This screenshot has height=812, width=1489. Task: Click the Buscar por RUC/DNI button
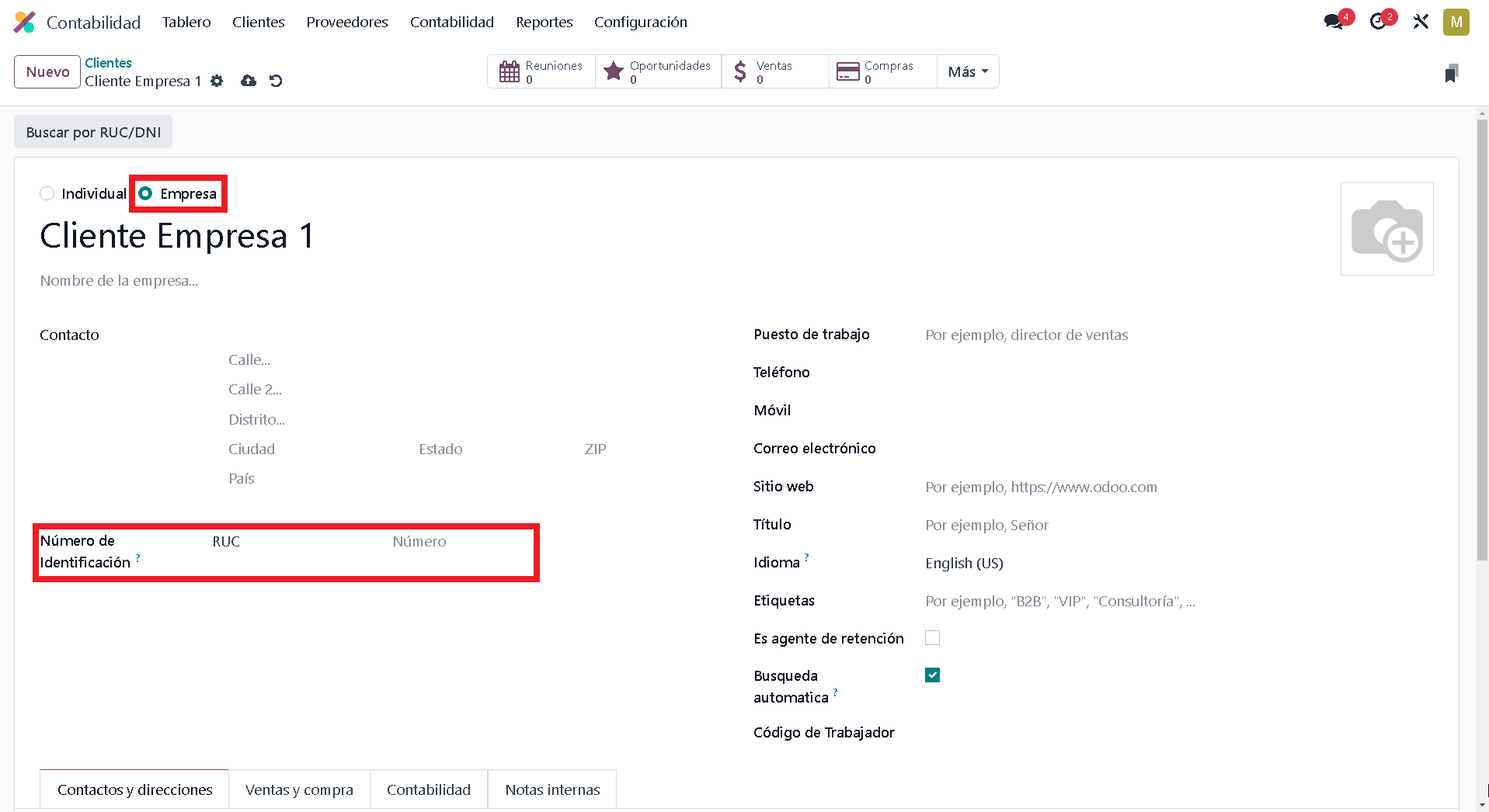(93, 132)
